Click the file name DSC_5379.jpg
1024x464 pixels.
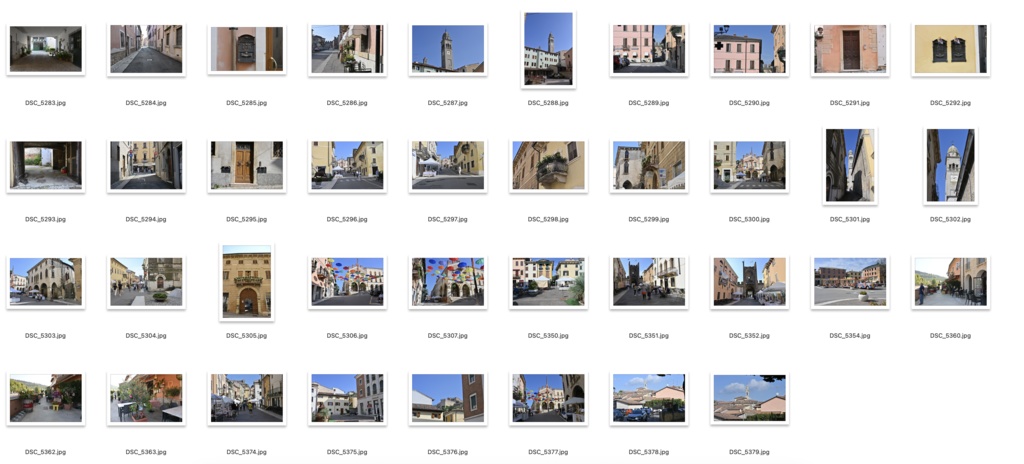(x=750, y=452)
